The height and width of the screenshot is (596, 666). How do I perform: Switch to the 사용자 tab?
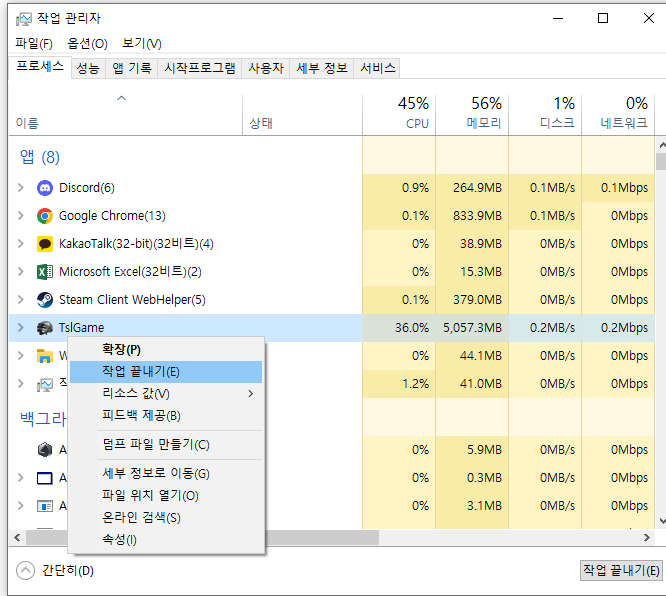coord(266,68)
